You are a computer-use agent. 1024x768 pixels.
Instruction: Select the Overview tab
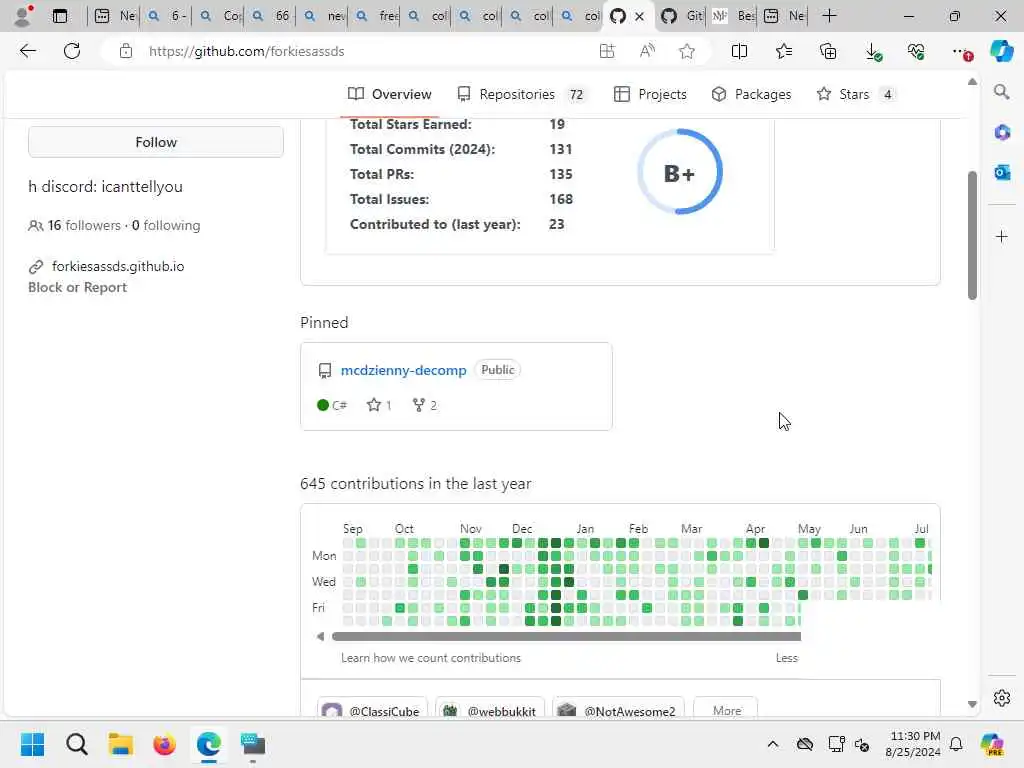(x=390, y=94)
